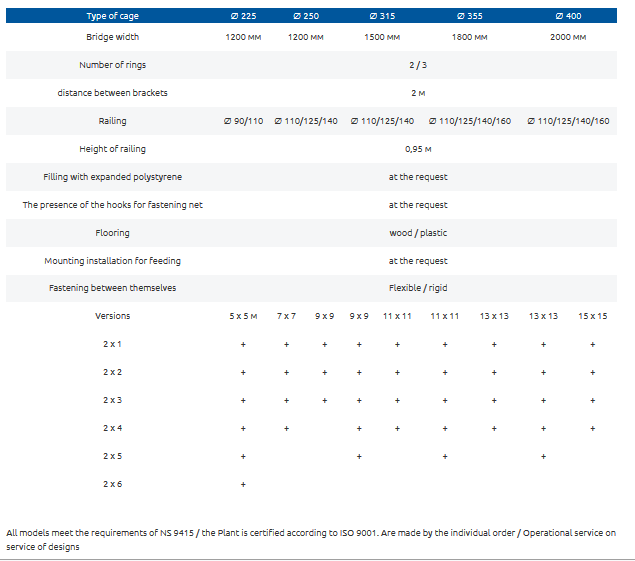Select the 'wood / plastic' flooring value

418,233
